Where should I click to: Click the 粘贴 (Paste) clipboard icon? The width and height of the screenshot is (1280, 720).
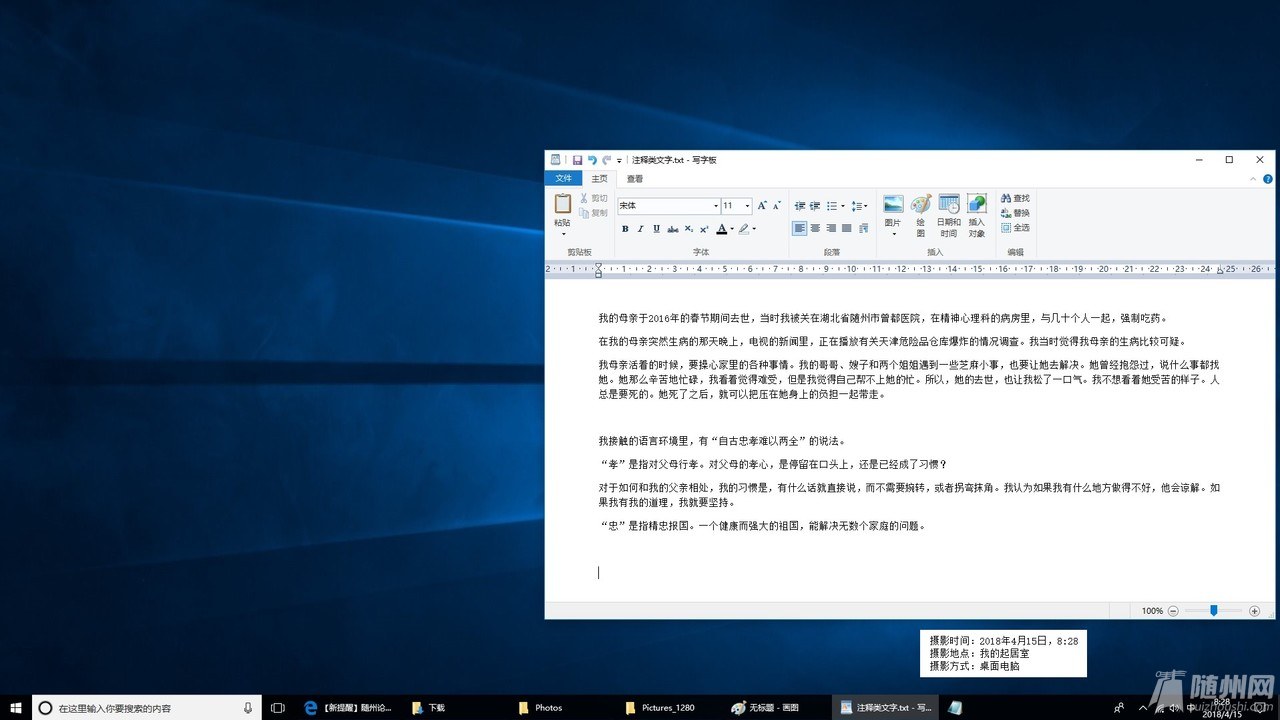[563, 204]
